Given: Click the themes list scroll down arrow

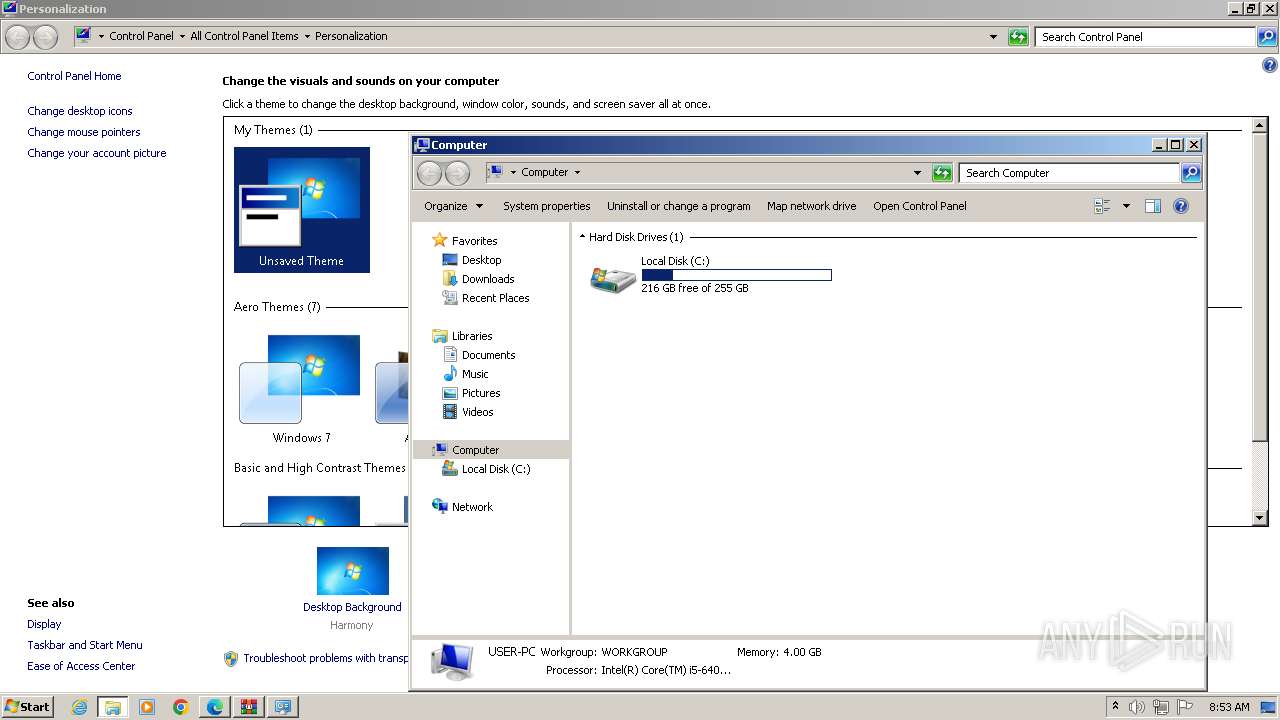Looking at the screenshot, I should click(x=1260, y=518).
